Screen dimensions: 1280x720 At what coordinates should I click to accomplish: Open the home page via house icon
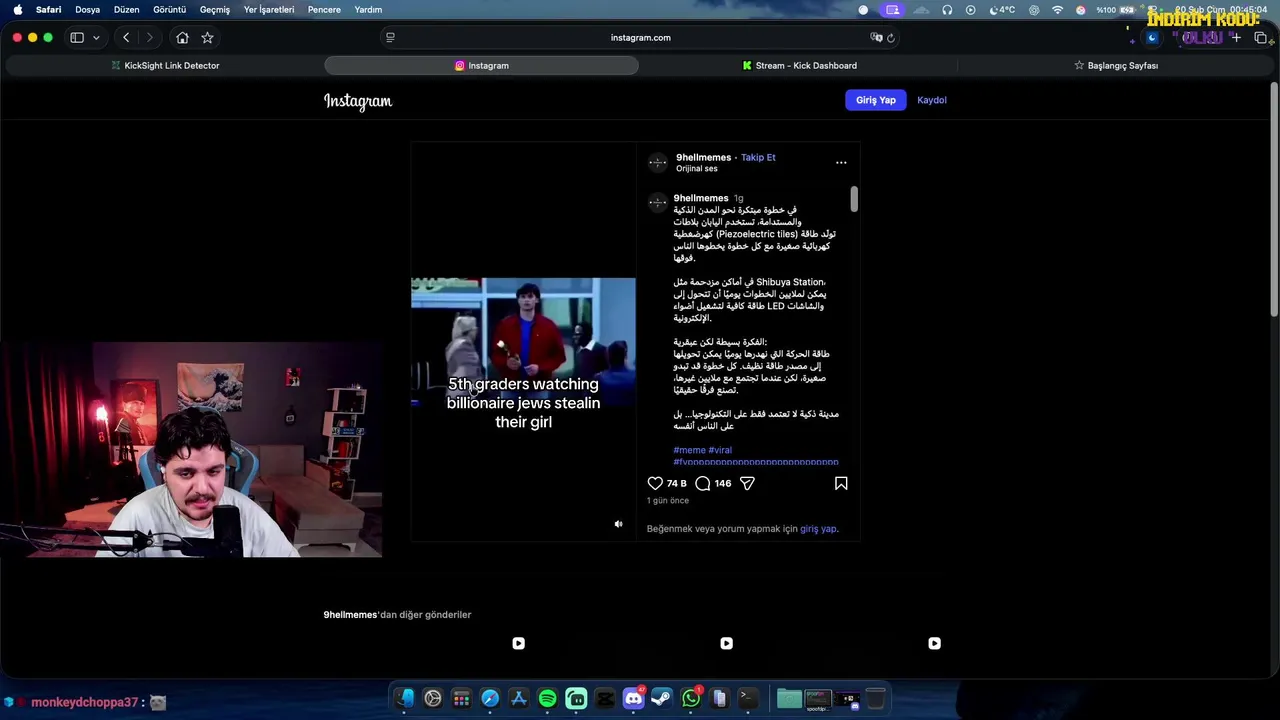pos(182,37)
